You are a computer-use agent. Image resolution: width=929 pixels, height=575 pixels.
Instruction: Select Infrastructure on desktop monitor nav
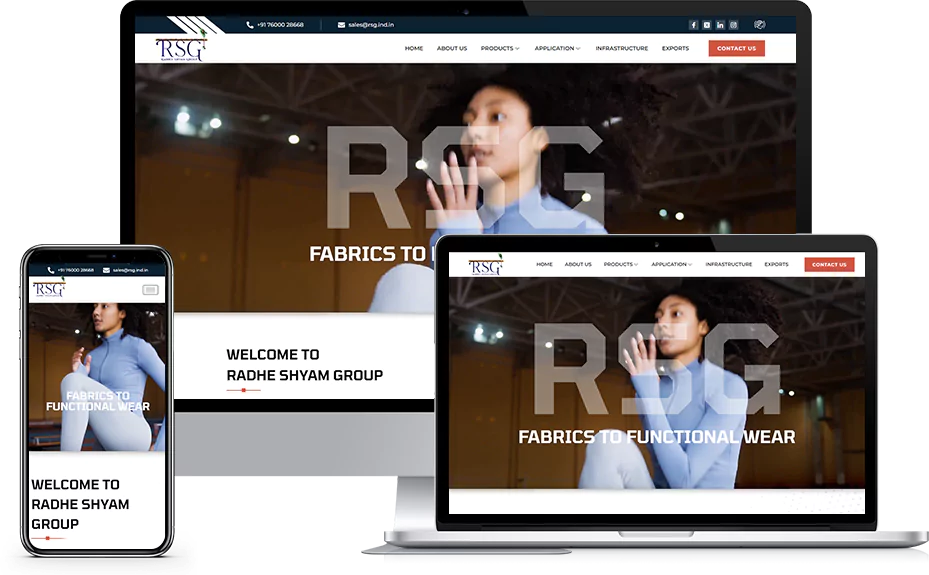click(622, 49)
